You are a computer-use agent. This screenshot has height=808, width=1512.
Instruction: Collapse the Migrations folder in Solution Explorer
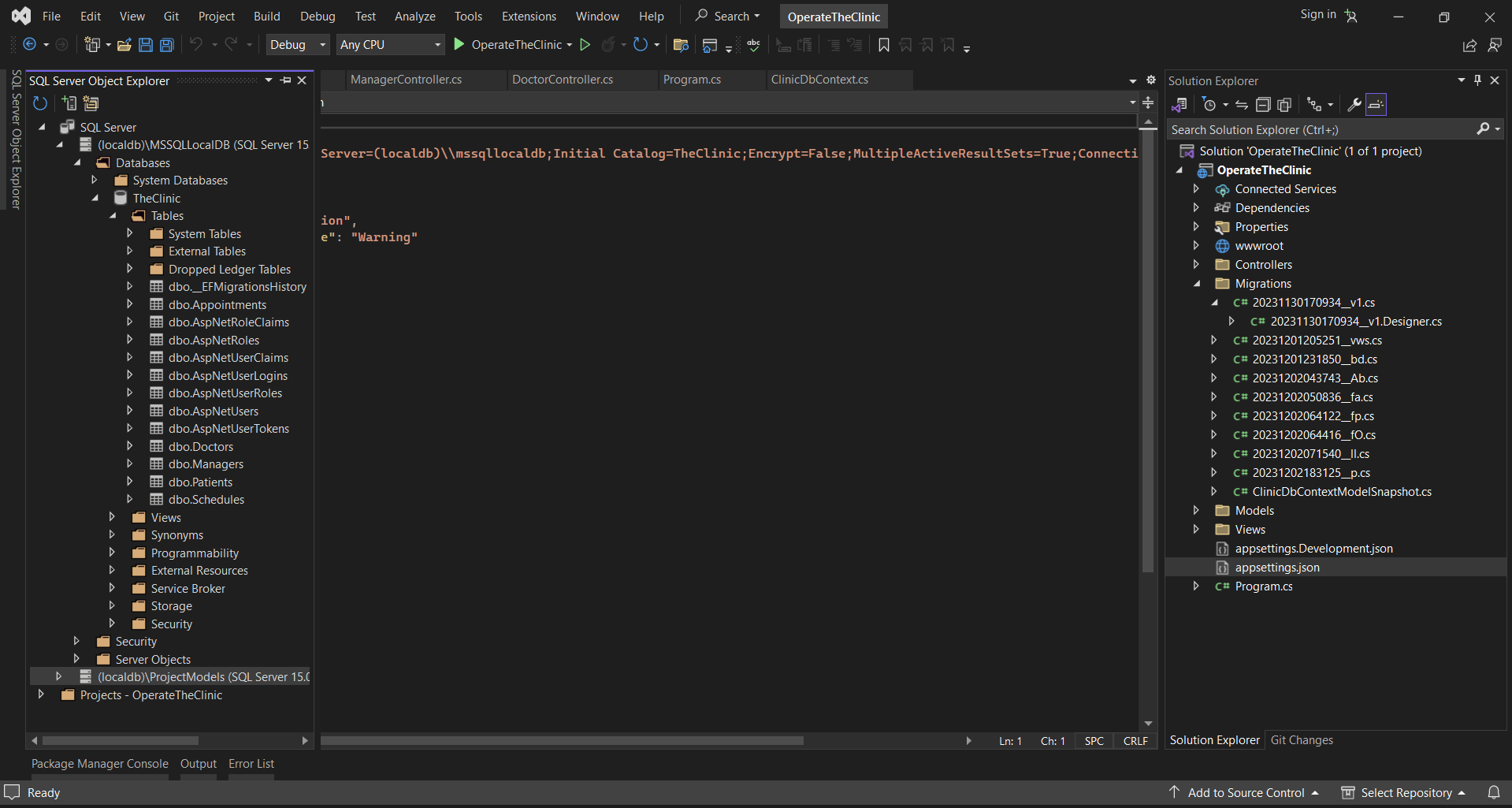coord(1197,284)
